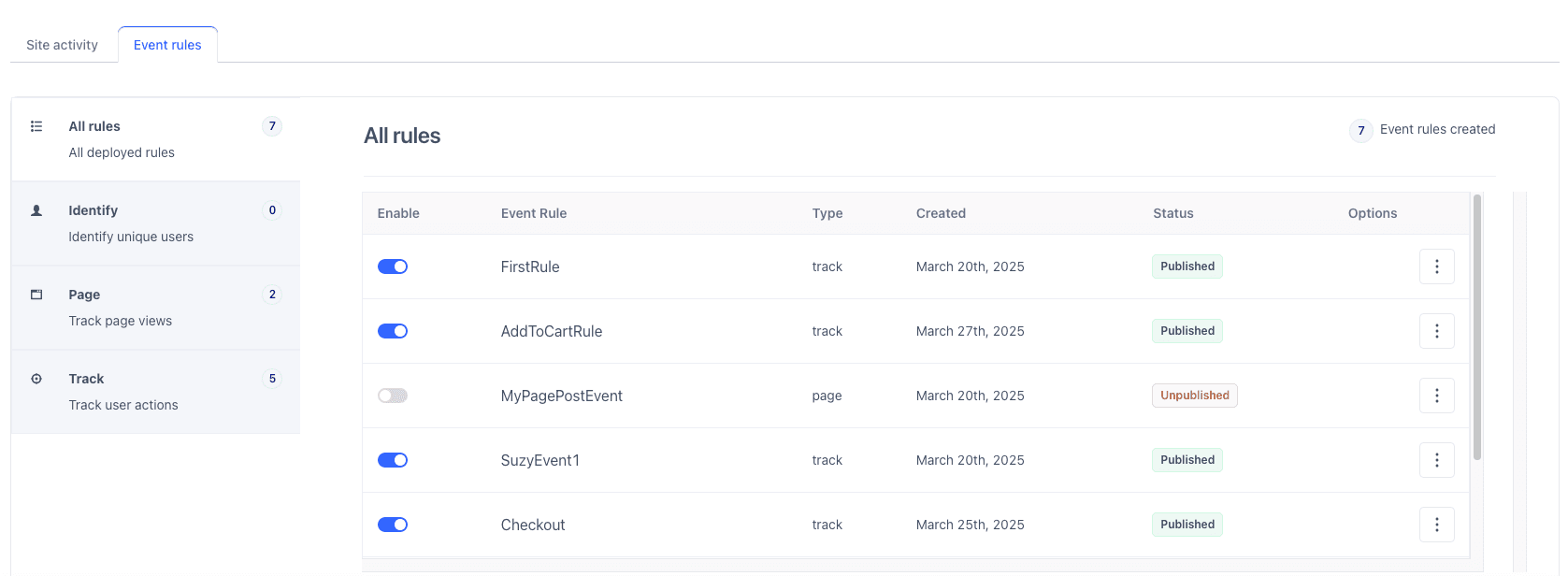
Task: Click the Unpublished badge for MyPagePostEvent
Action: (1195, 396)
